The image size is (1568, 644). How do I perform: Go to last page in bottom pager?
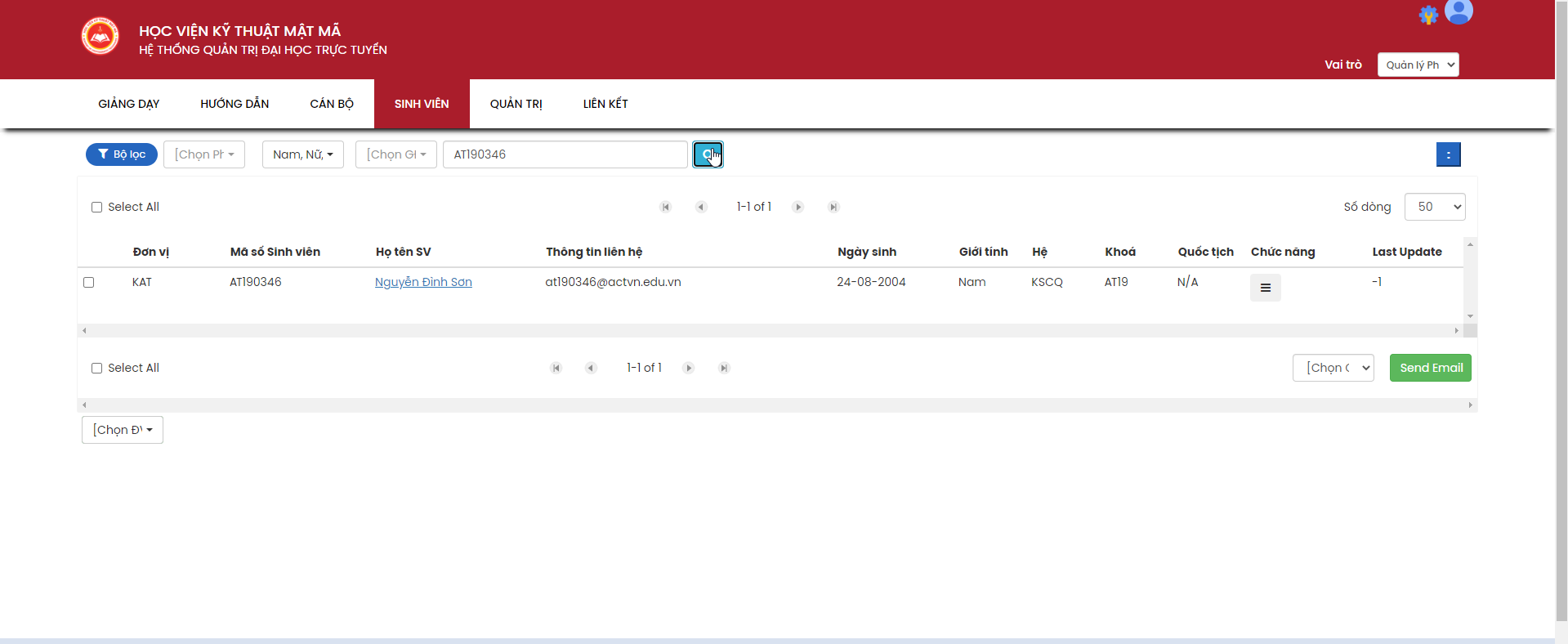724,368
